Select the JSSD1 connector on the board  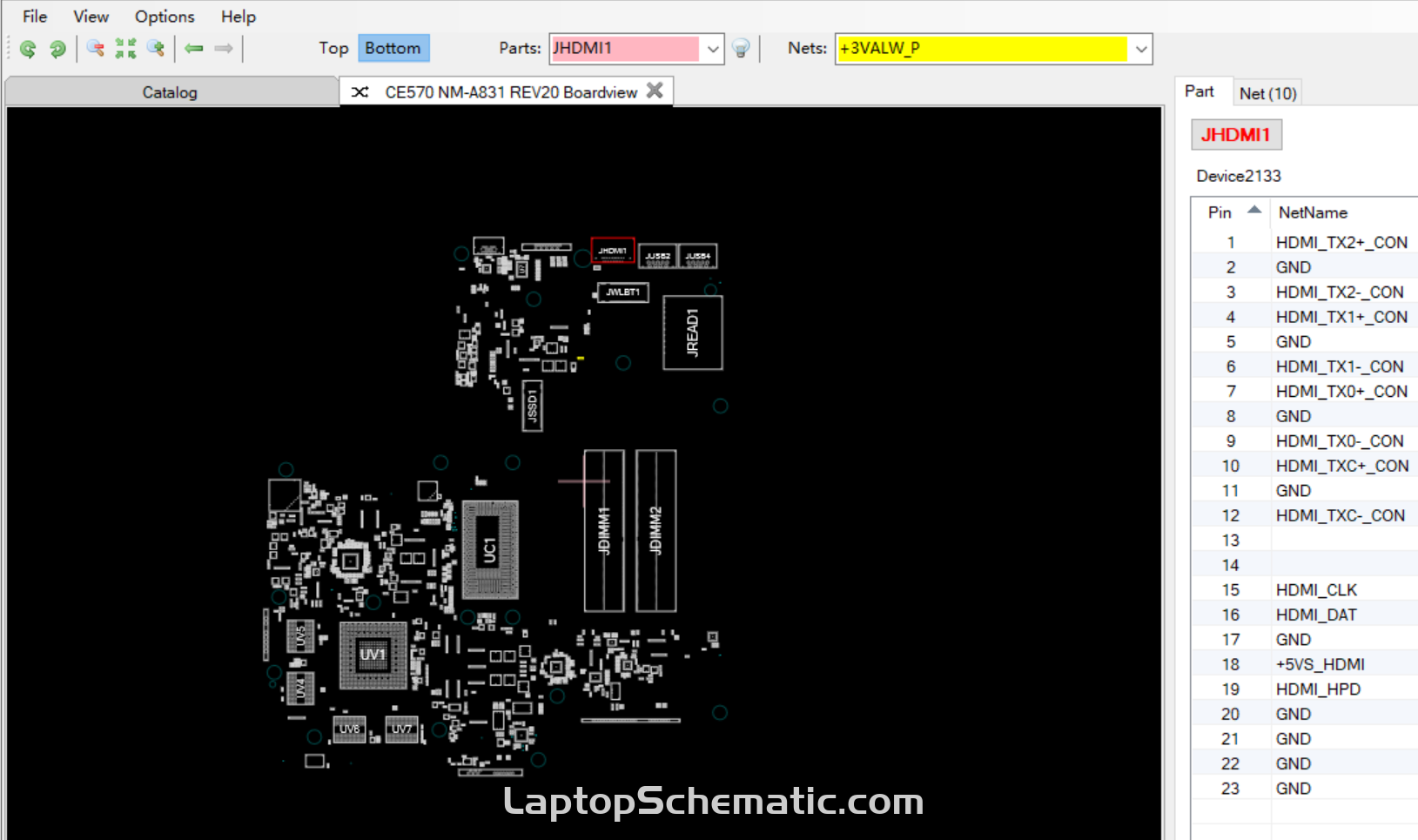pos(533,406)
